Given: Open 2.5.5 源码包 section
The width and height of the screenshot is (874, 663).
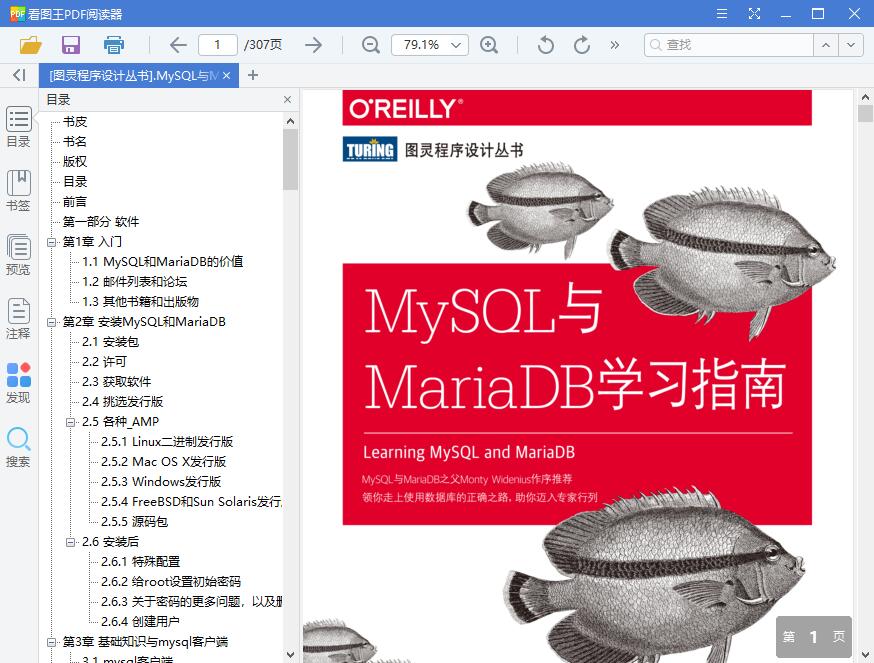Looking at the screenshot, I should pos(134,522).
